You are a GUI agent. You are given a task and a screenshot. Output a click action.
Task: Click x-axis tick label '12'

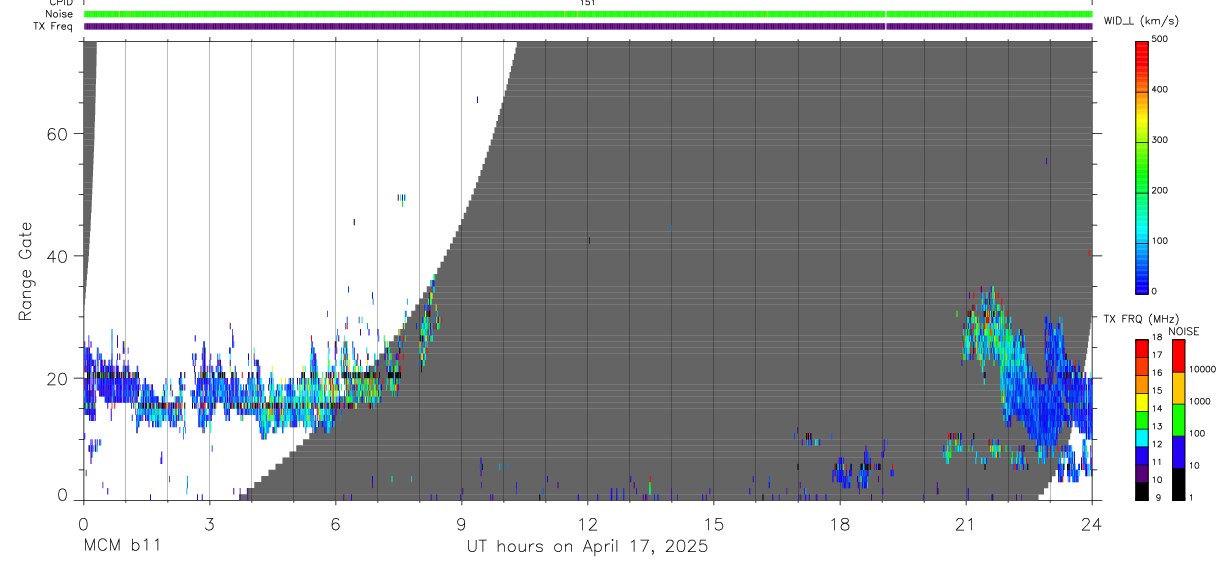[x=587, y=524]
